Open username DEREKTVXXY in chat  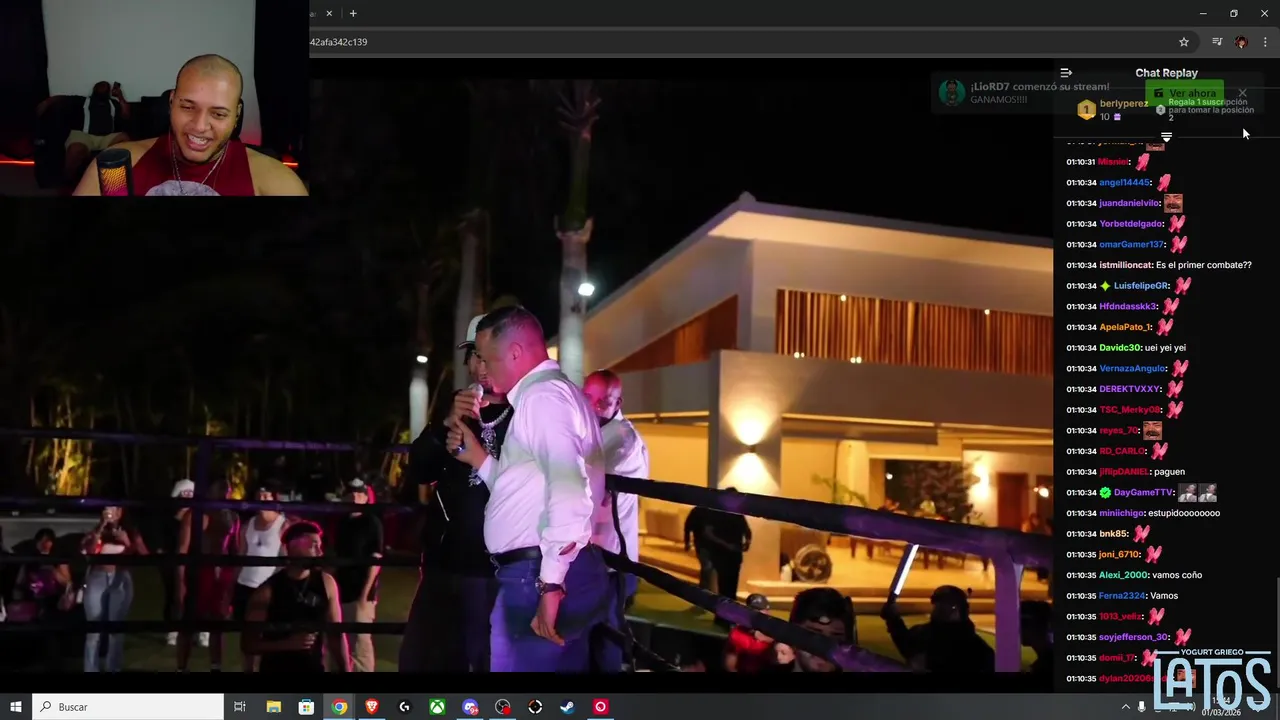(x=1130, y=389)
